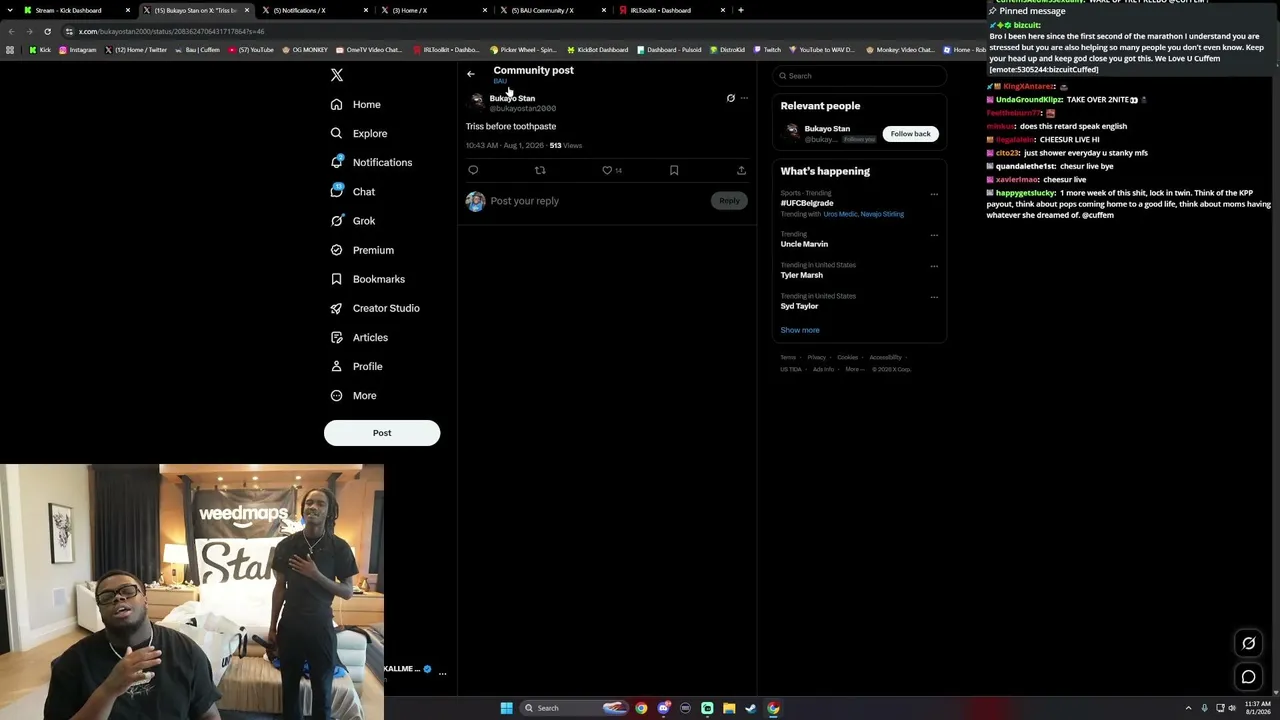Click the repost icon under the post
The height and width of the screenshot is (720, 1280).
coord(540,170)
